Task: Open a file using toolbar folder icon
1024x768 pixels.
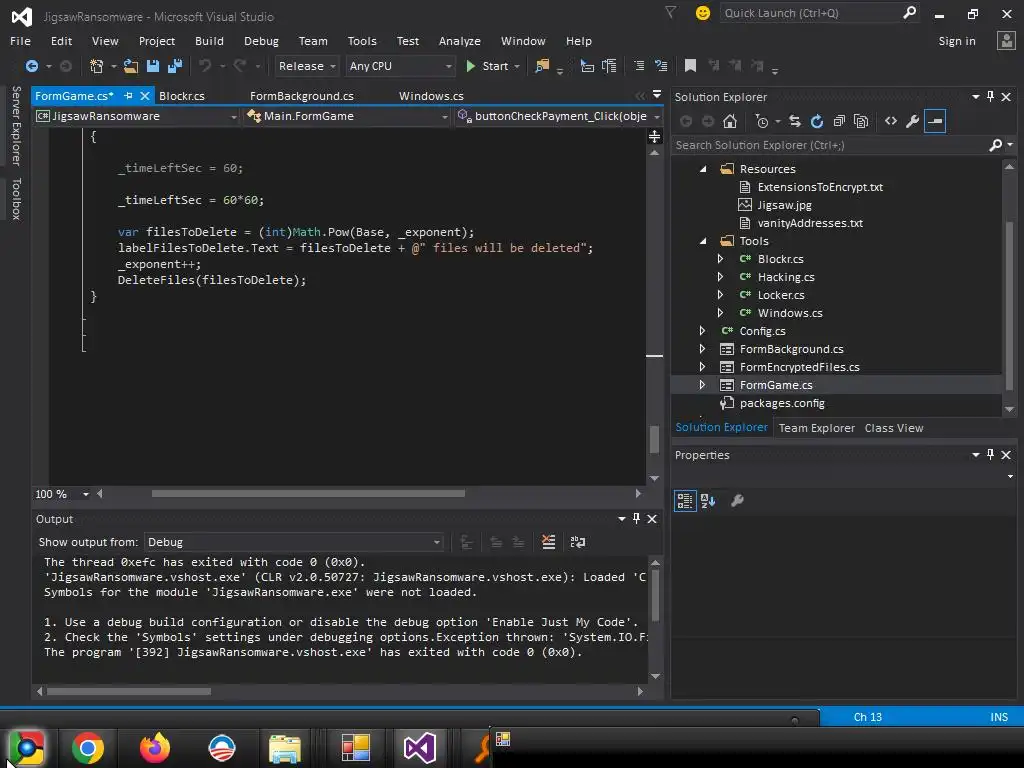Action: (x=131, y=66)
